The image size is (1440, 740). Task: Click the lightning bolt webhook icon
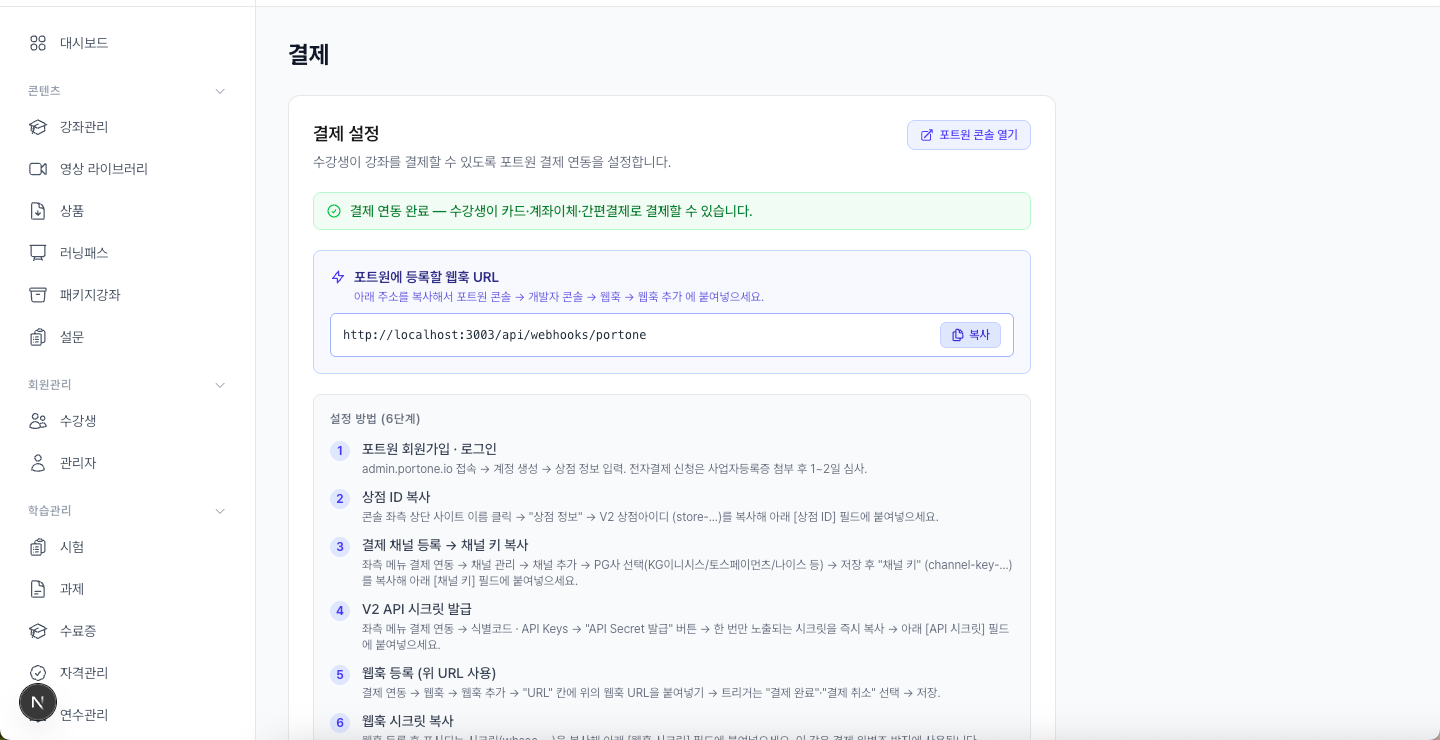[x=338, y=277]
